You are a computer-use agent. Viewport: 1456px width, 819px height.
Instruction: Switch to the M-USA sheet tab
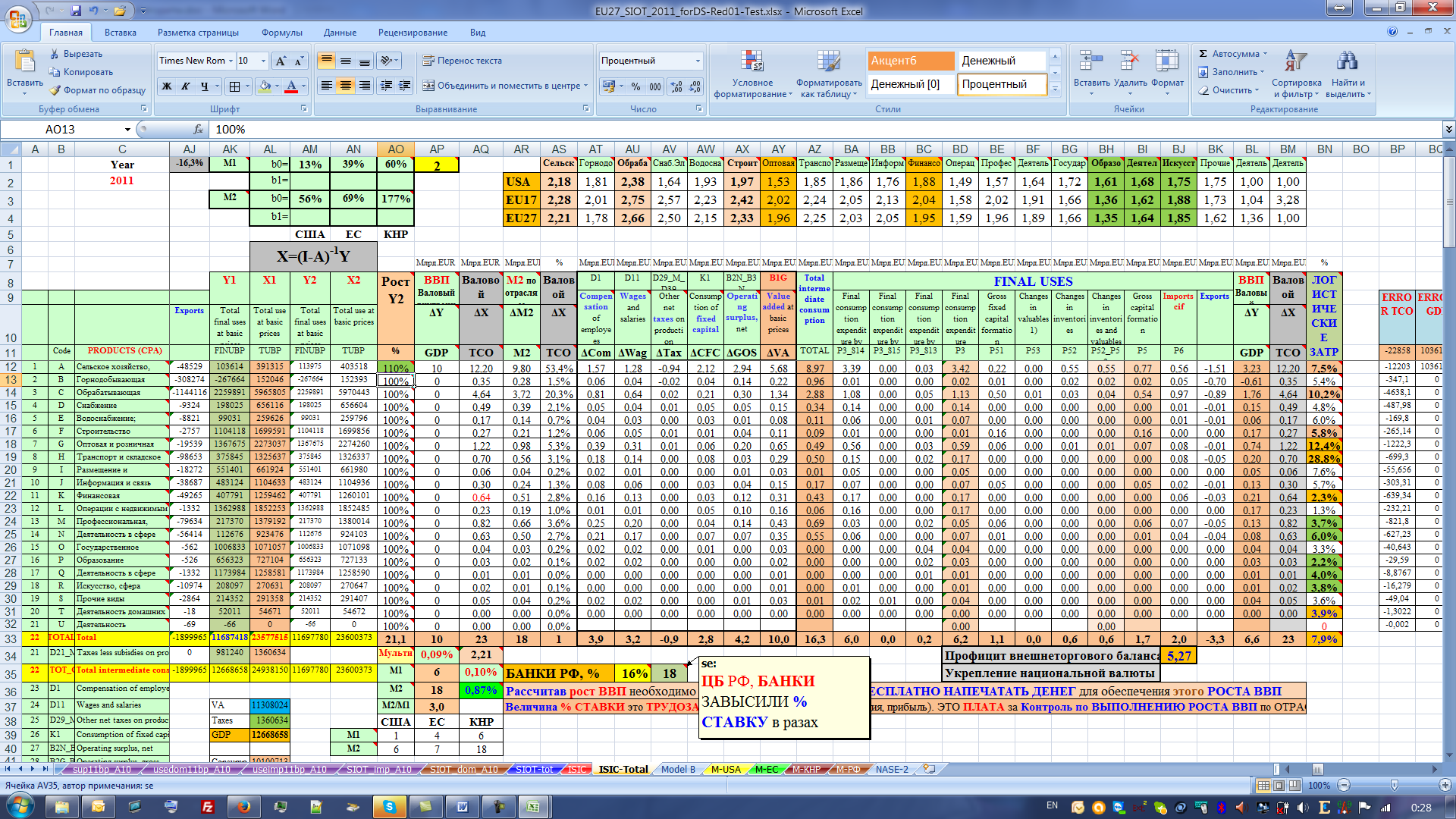tap(725, 769)
